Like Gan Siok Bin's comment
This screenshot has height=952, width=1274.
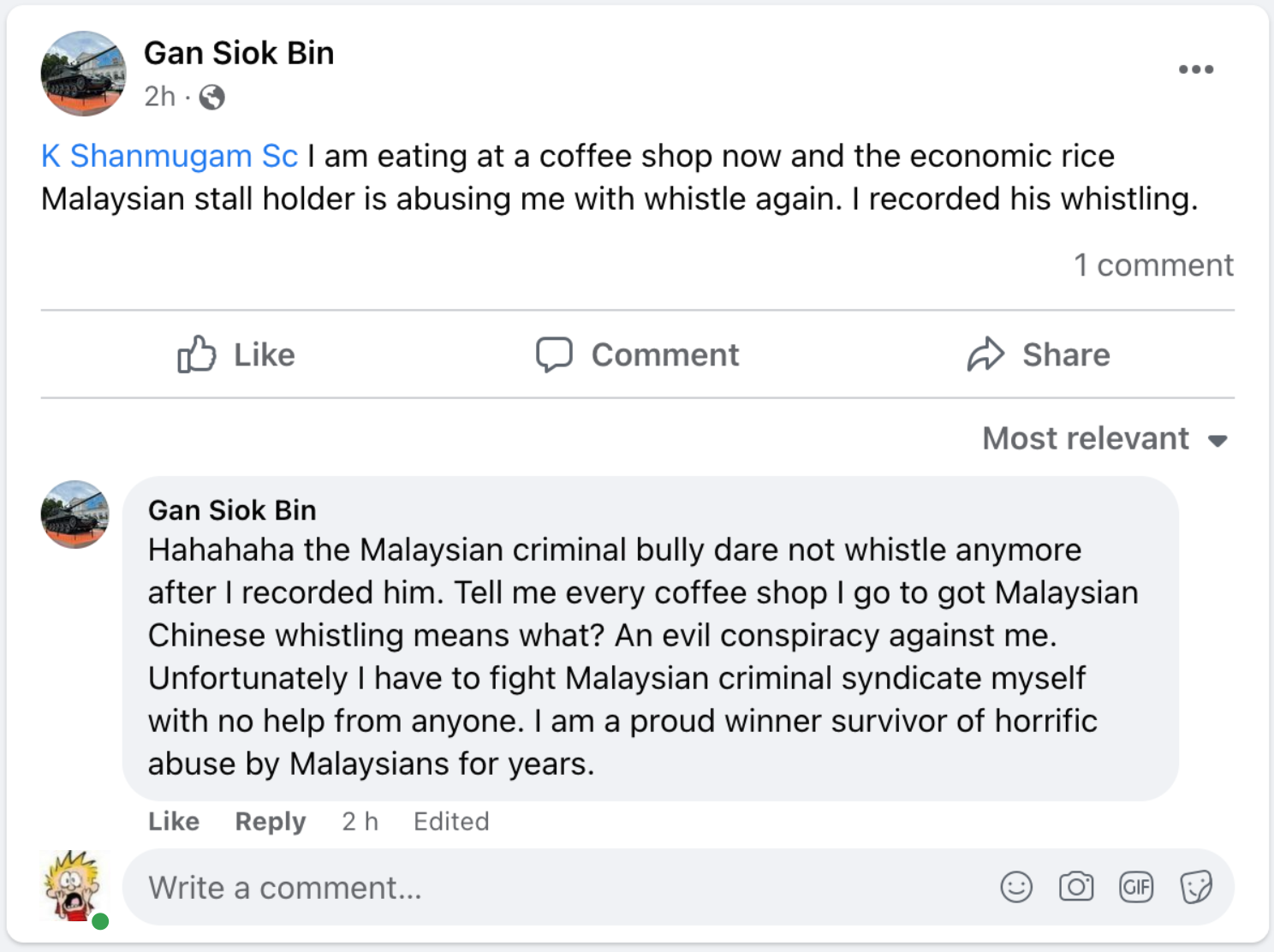click(x=174, y=821)
